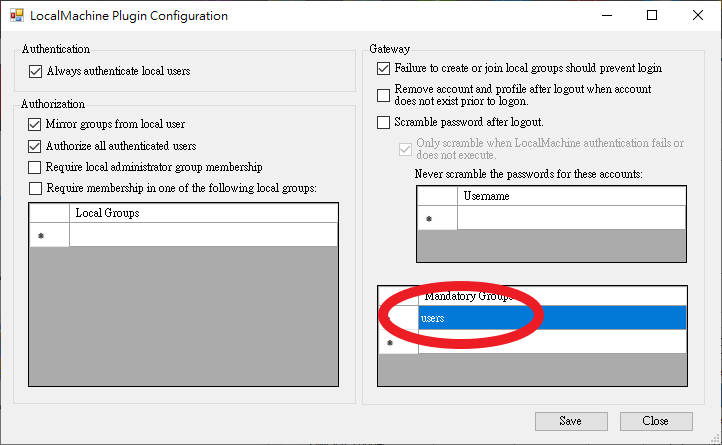This screenshot has width=722, height=445.
Task: Select the new-row asterisk header in Username grid
Action: (437, 217)
